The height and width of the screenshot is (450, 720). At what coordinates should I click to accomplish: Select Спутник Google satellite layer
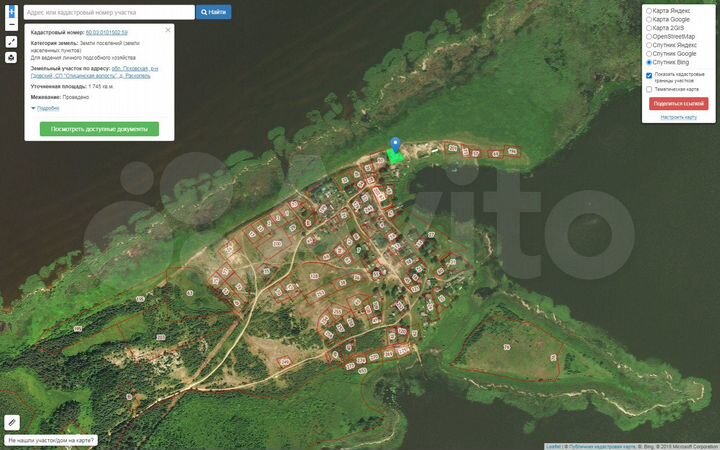[649, 53]
